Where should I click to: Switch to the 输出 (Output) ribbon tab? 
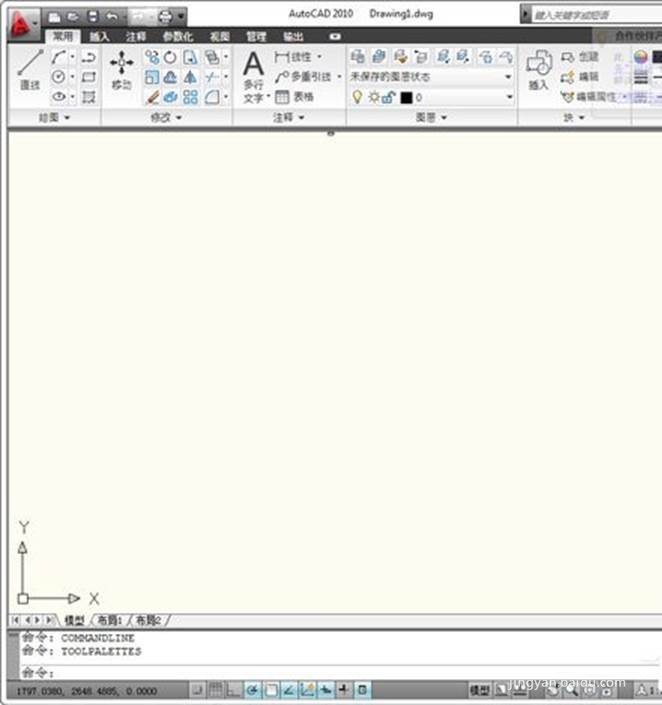(x=293, y=36)
